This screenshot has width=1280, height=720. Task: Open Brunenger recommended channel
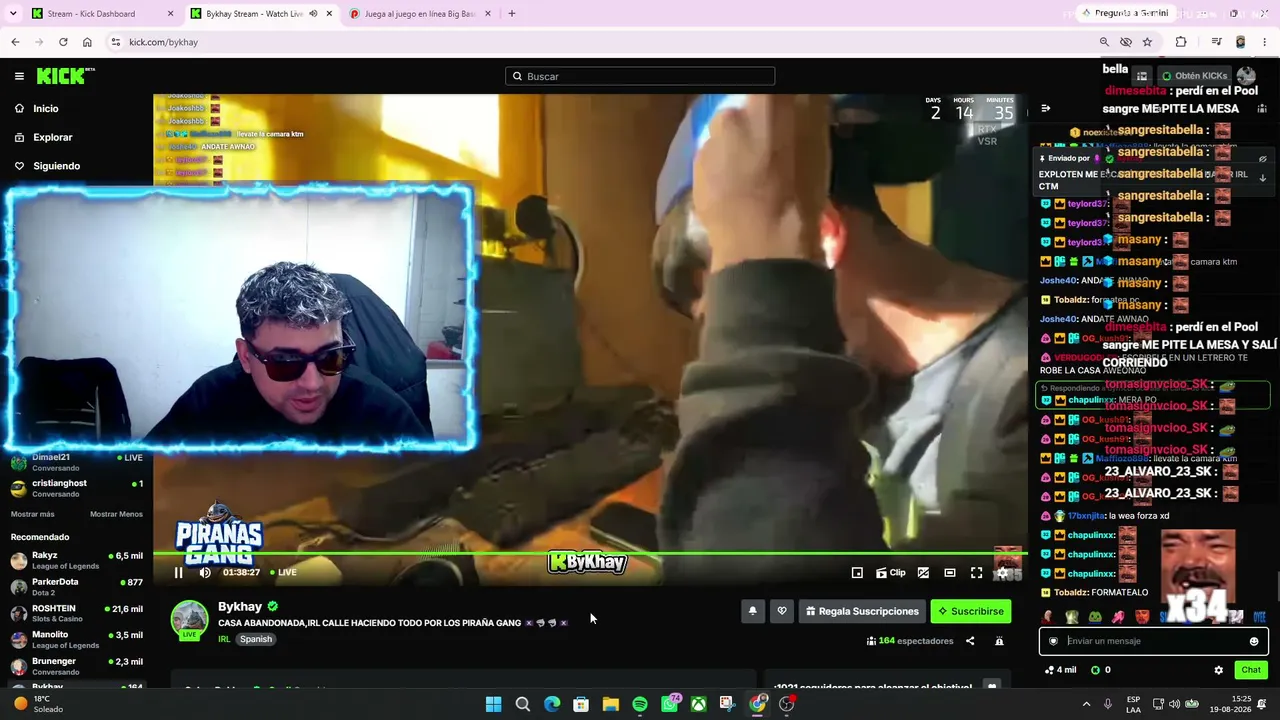77,667
